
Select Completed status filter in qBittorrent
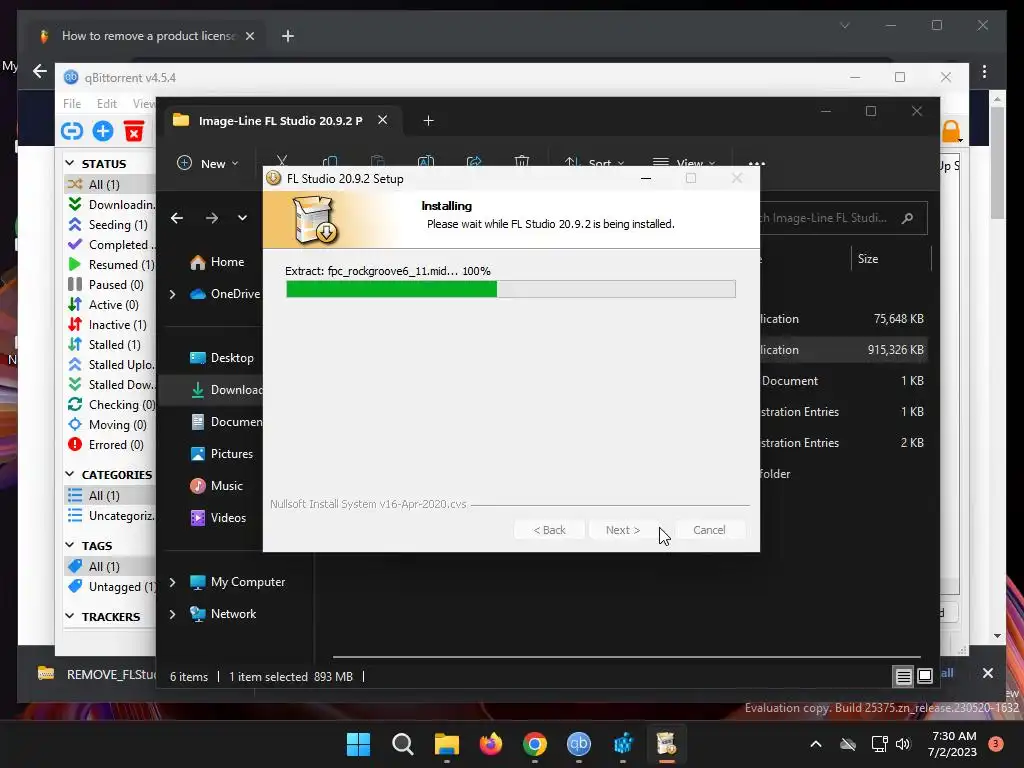click(111, 245)
